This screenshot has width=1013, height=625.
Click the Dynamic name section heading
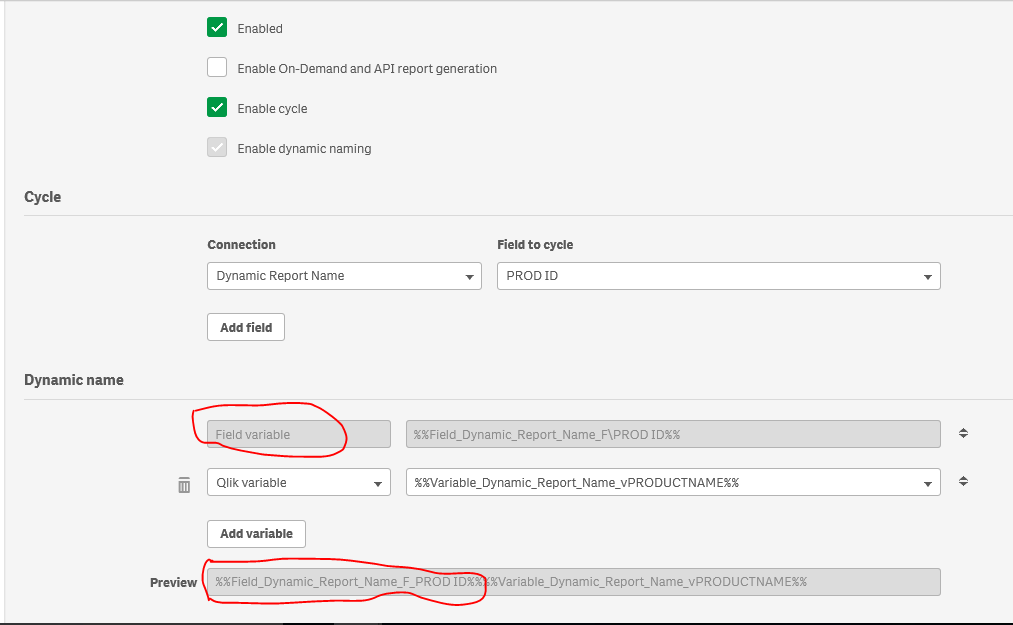(74, 380)
